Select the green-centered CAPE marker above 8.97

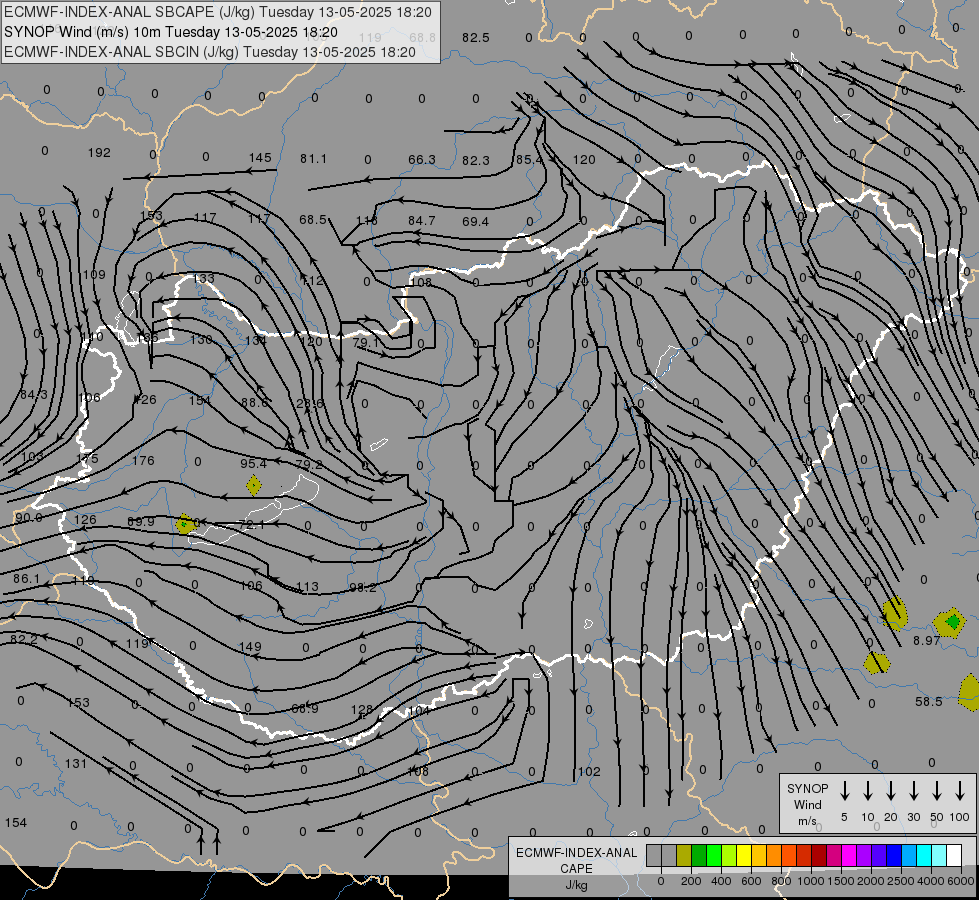[952, 622]
